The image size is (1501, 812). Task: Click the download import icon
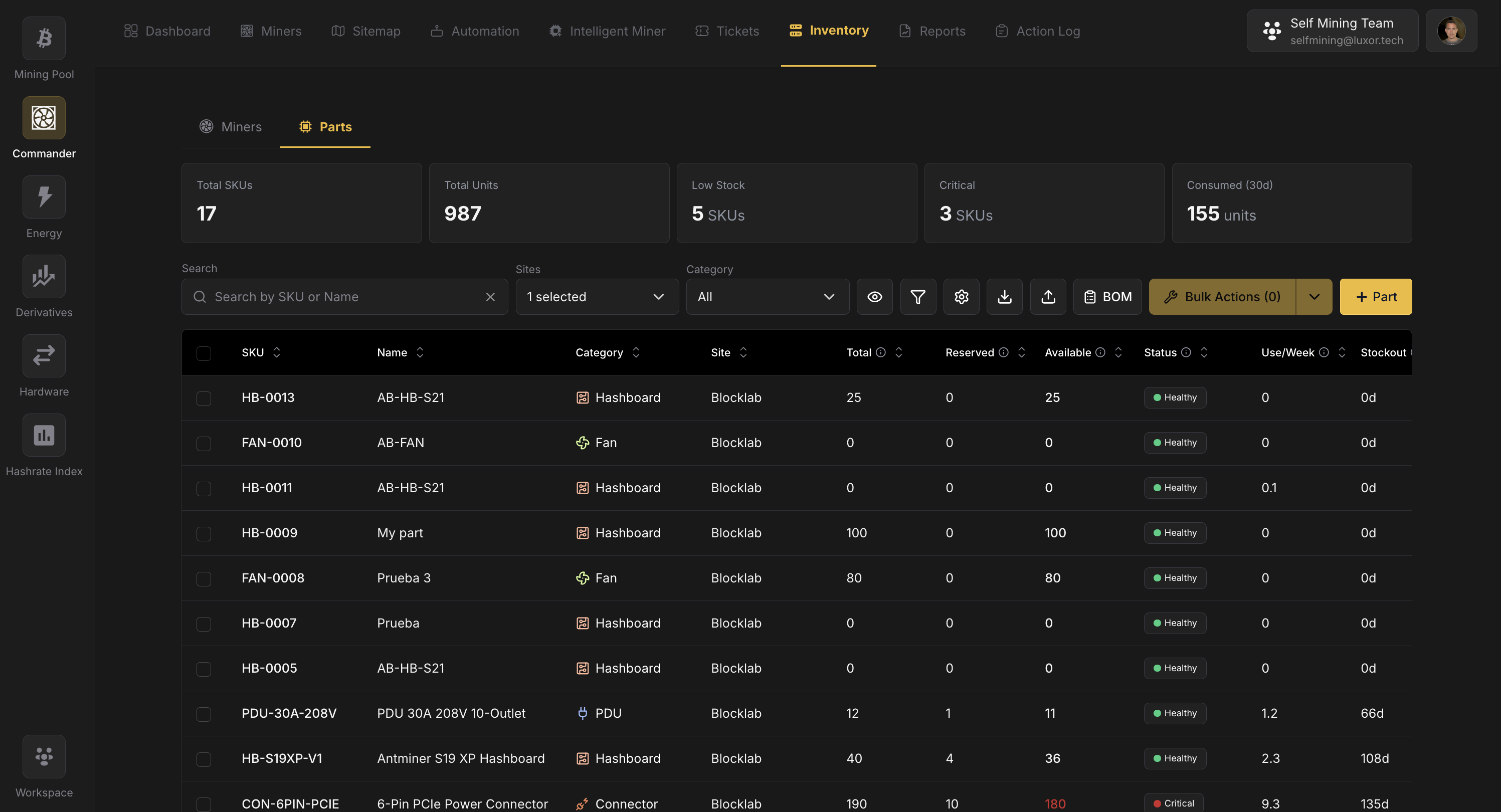point(1005,297)
